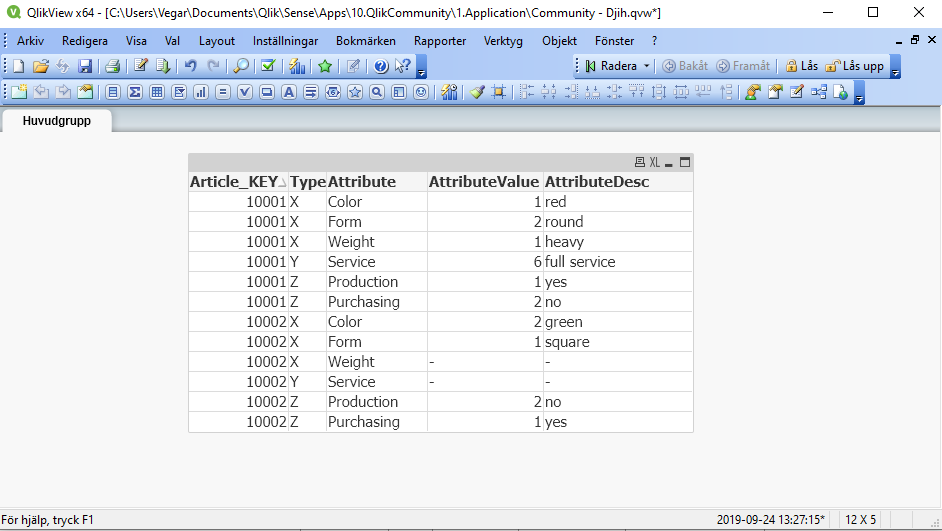The width and height of the screenshot is (942, 531).
Task: Expand navigation toolbar overflow options
Action: point(895,67)
